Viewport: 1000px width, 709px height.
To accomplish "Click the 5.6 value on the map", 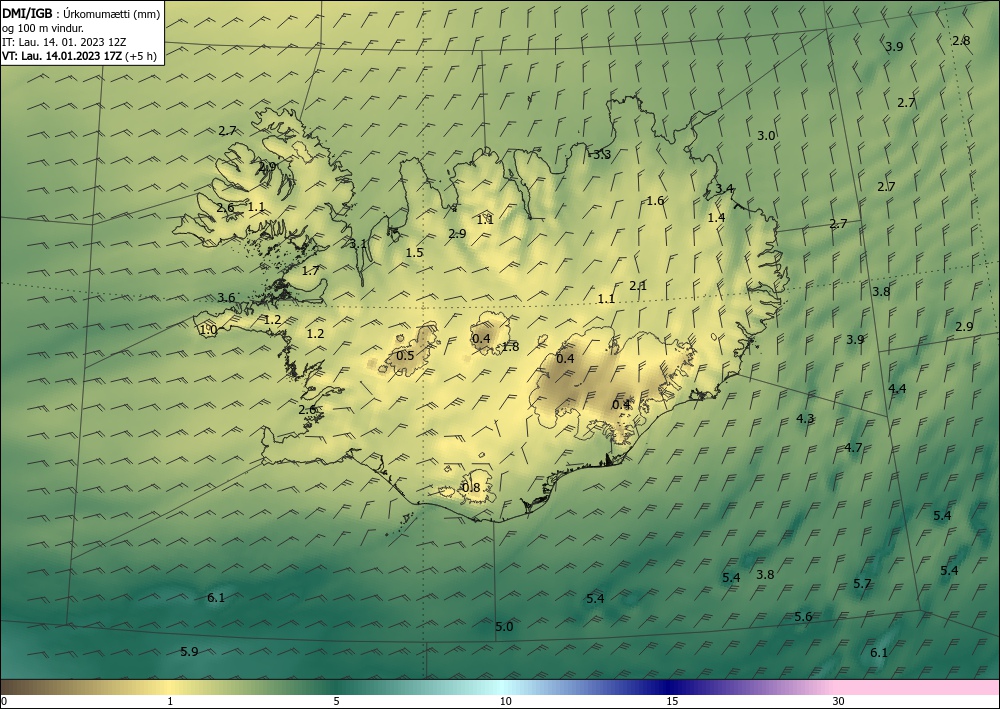I will click(803, 617).
